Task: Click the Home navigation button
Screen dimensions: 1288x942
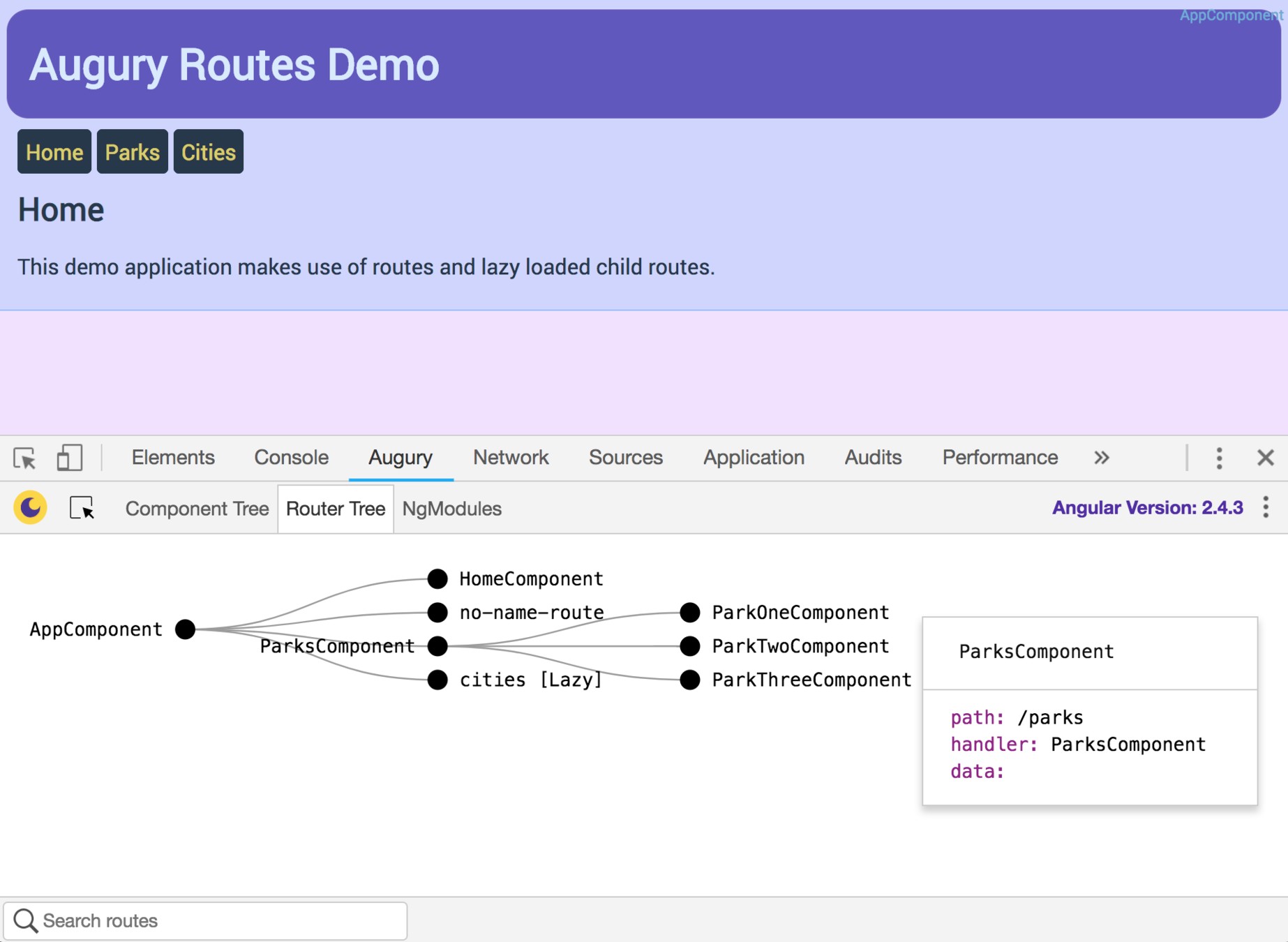Action: coord(54,151)
